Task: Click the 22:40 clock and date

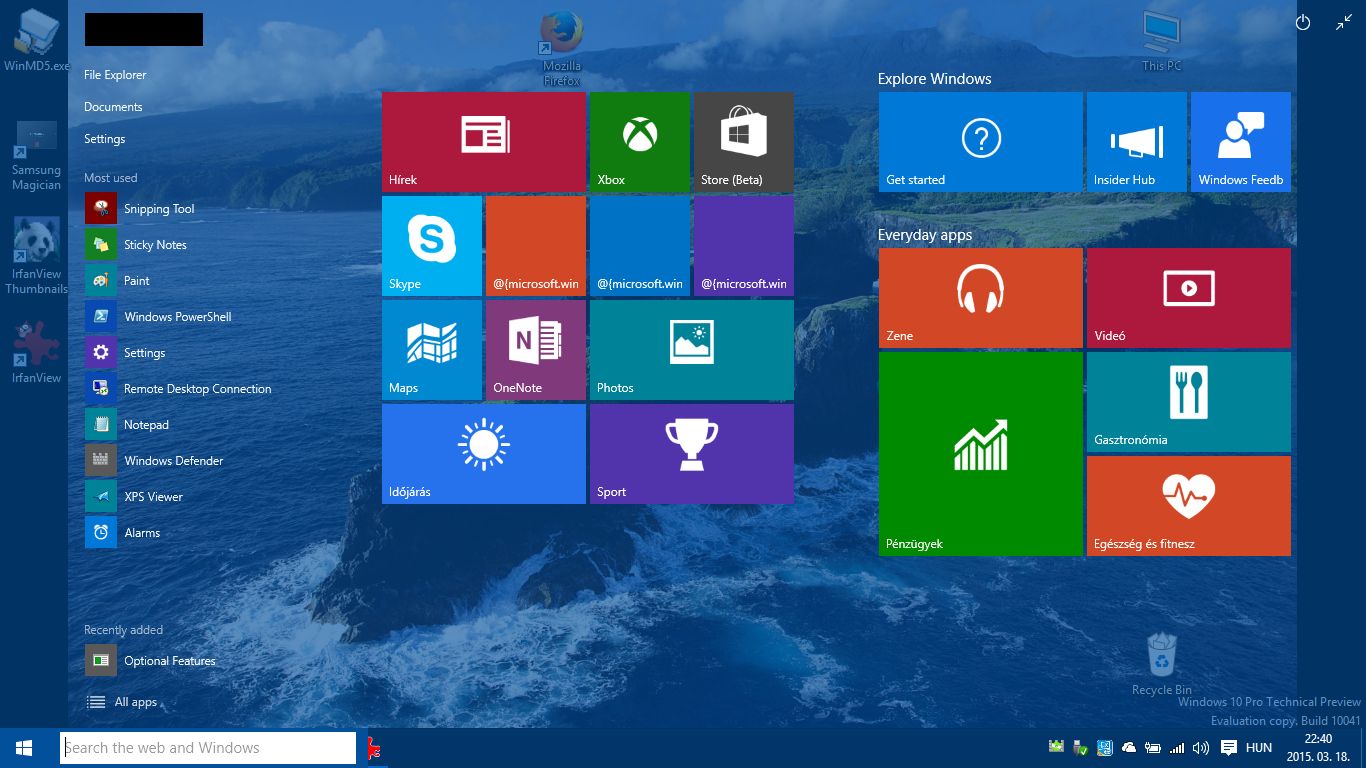Action: point(1319,748)
